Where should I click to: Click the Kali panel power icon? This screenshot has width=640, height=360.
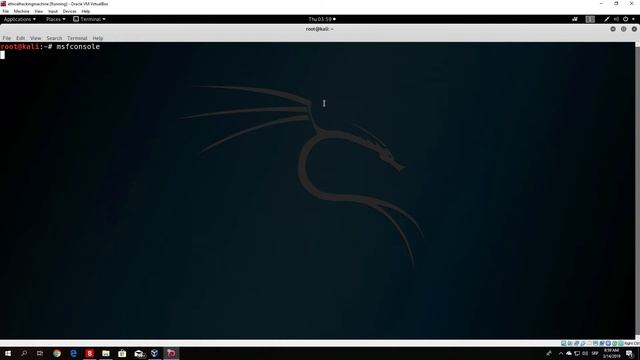click(x=625, y=19)
